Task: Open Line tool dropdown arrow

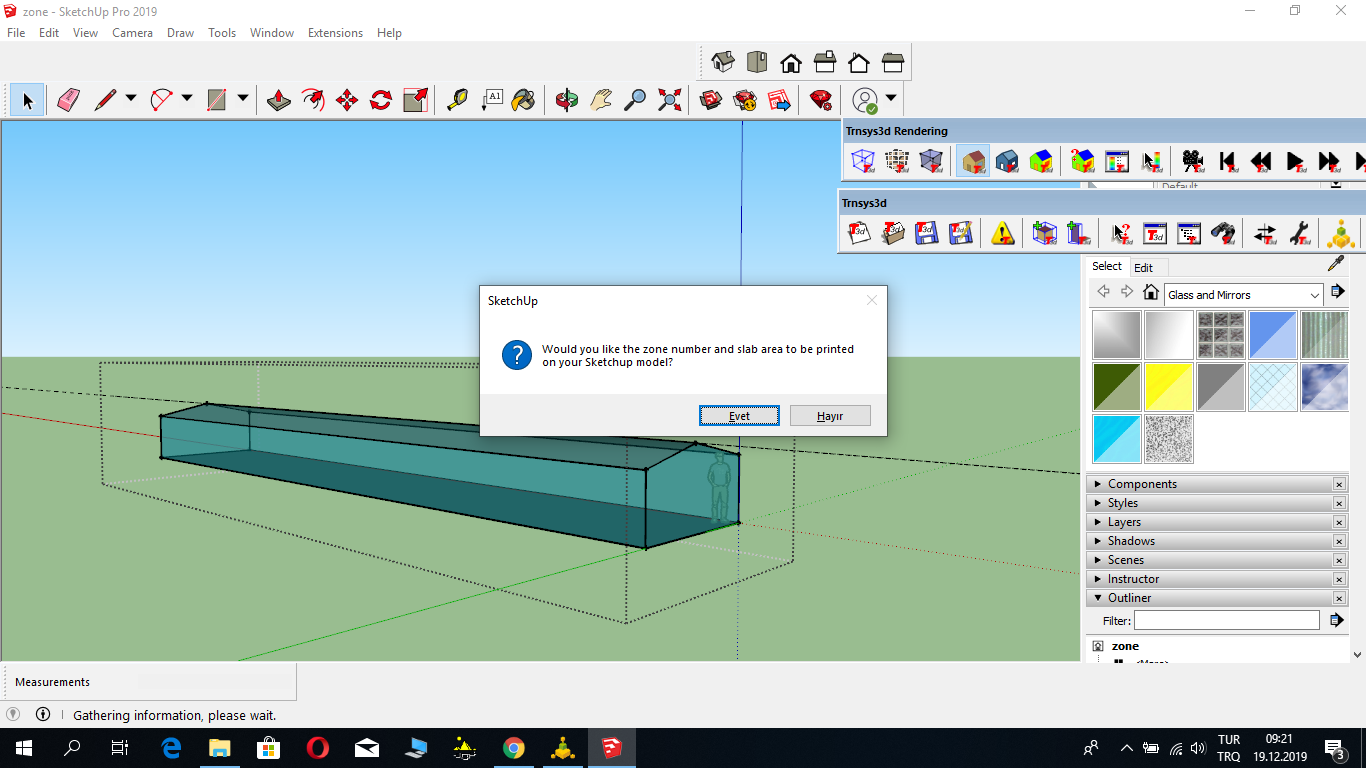Action: click(x=131, y=99)
